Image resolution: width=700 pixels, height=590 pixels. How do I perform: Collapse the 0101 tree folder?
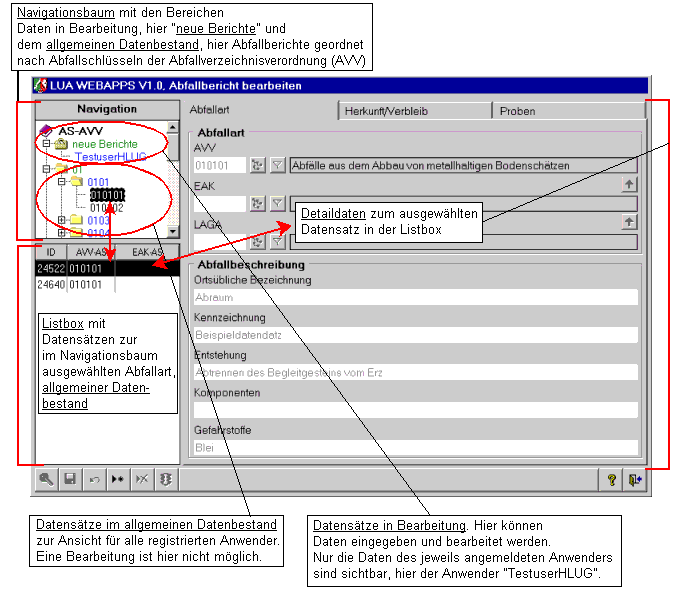click(62, 182)
